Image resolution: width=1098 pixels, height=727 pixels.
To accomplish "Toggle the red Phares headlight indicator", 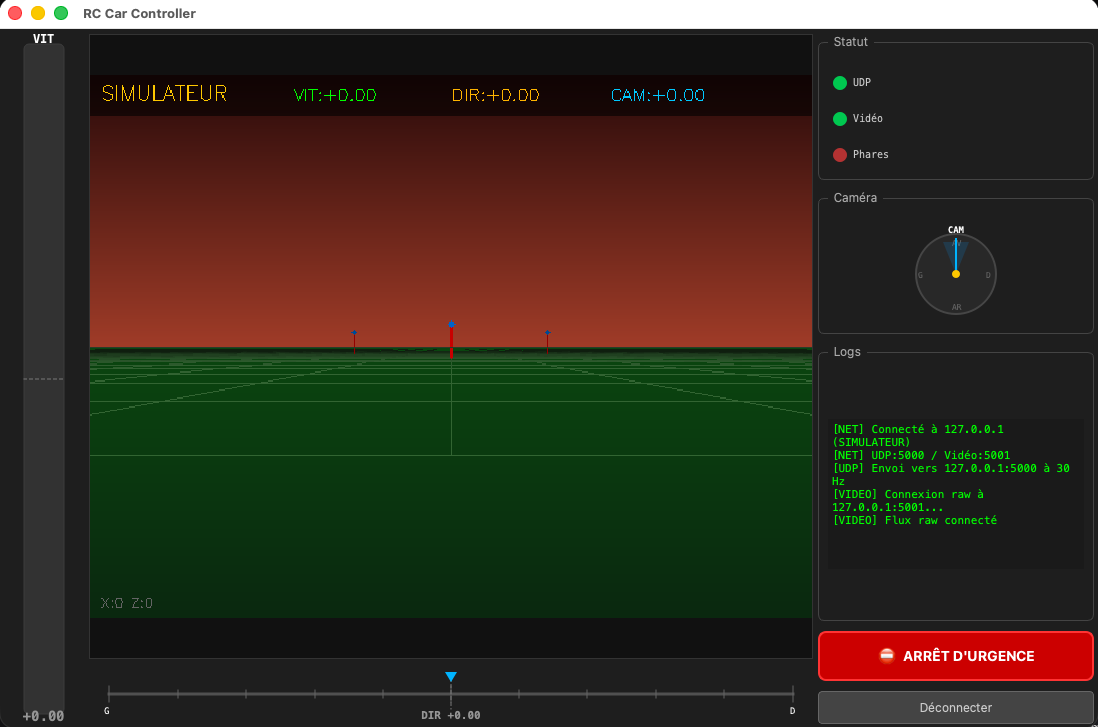I will (x=840, y=155).
